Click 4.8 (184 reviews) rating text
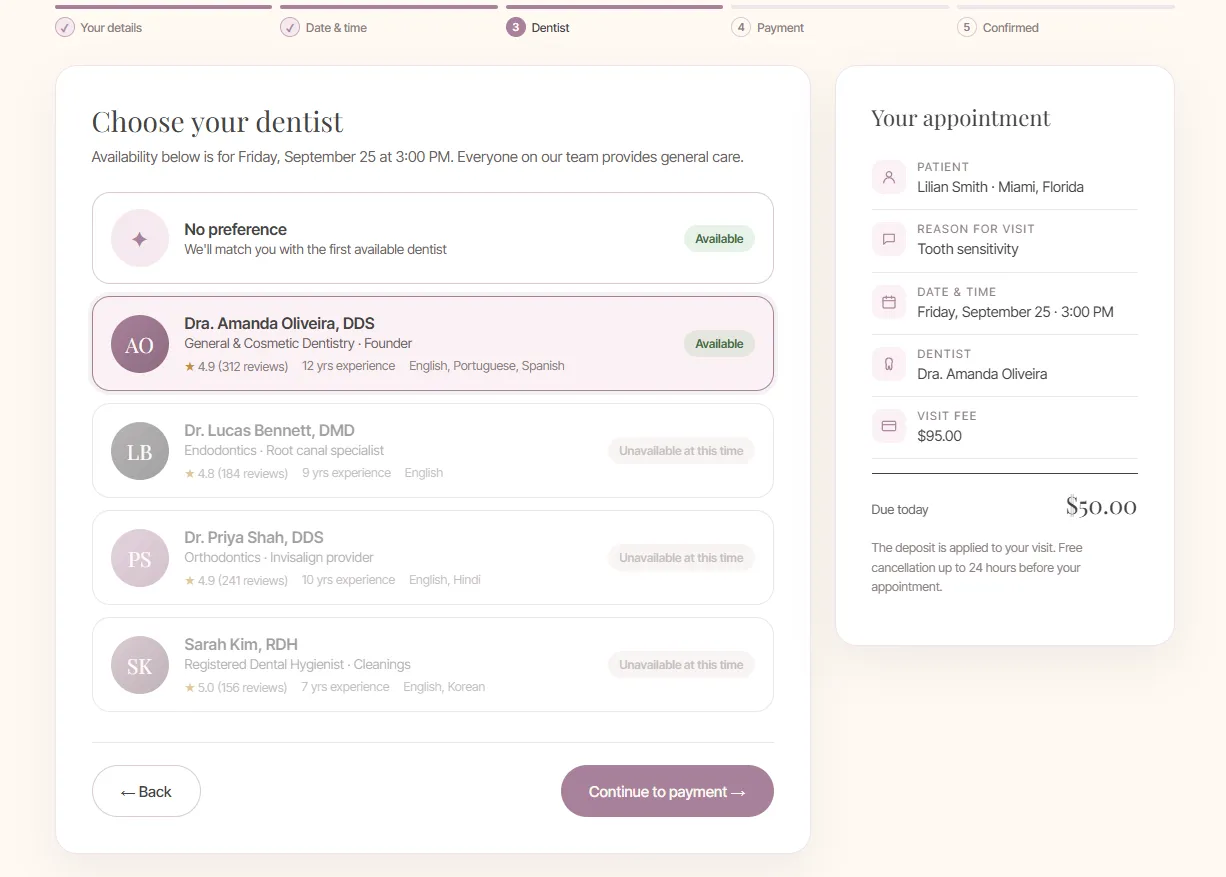This screenshot has height=877, width=1226. point(243,473)
